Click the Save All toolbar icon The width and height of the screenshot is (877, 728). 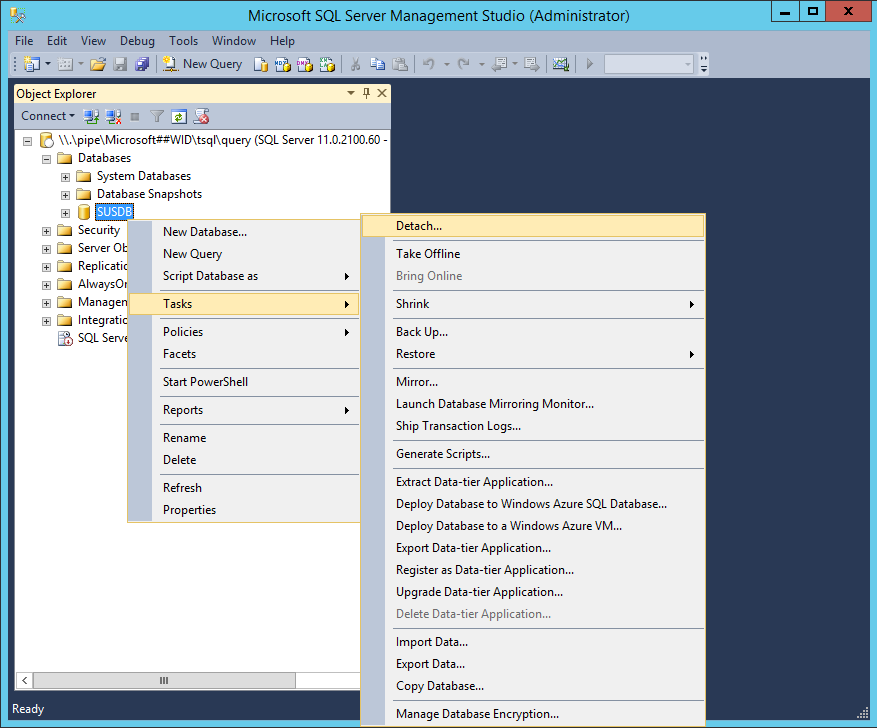click(x=141, y=64)
